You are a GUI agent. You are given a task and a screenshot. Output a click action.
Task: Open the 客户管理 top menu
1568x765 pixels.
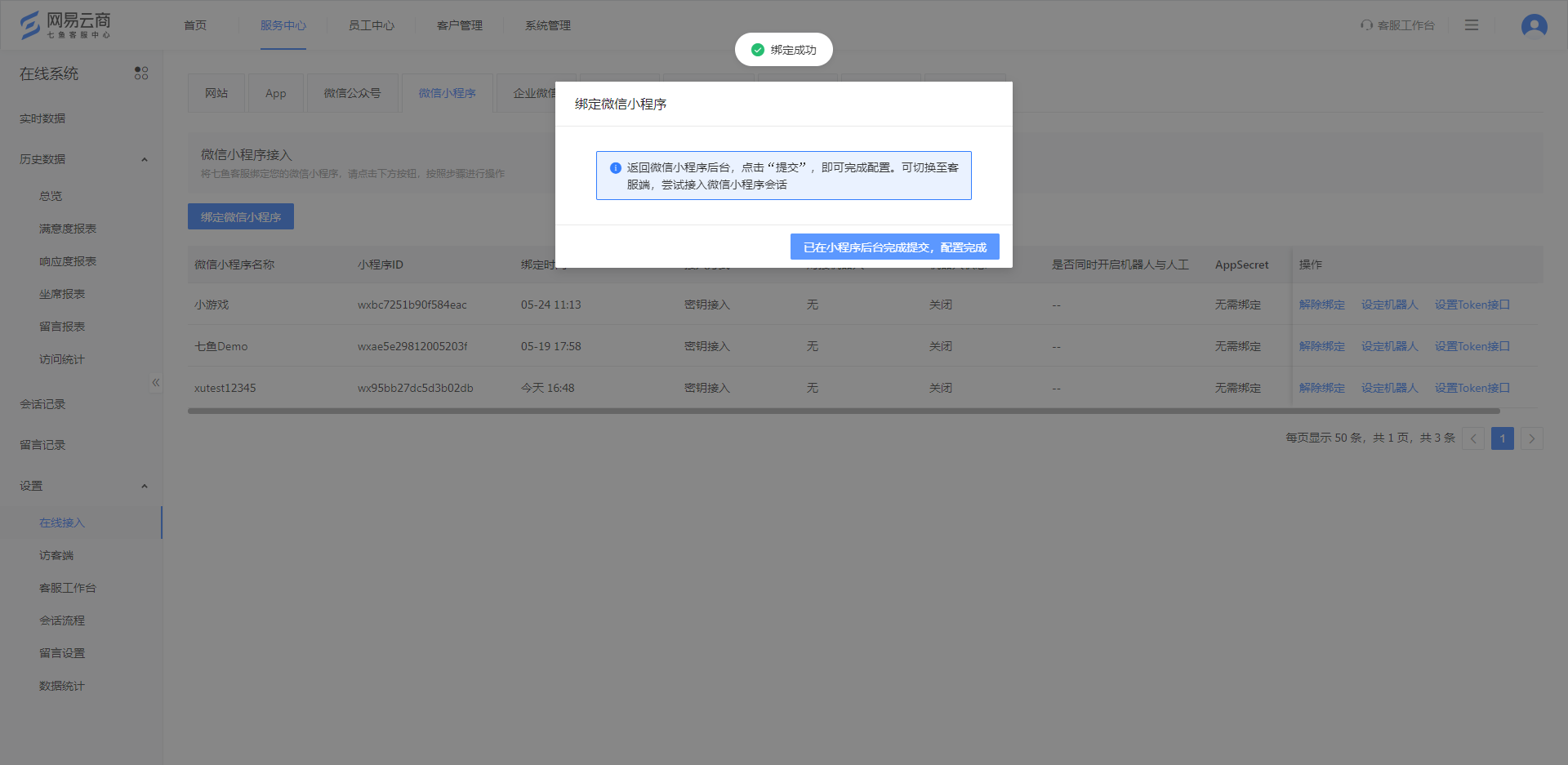pos(460,25)
